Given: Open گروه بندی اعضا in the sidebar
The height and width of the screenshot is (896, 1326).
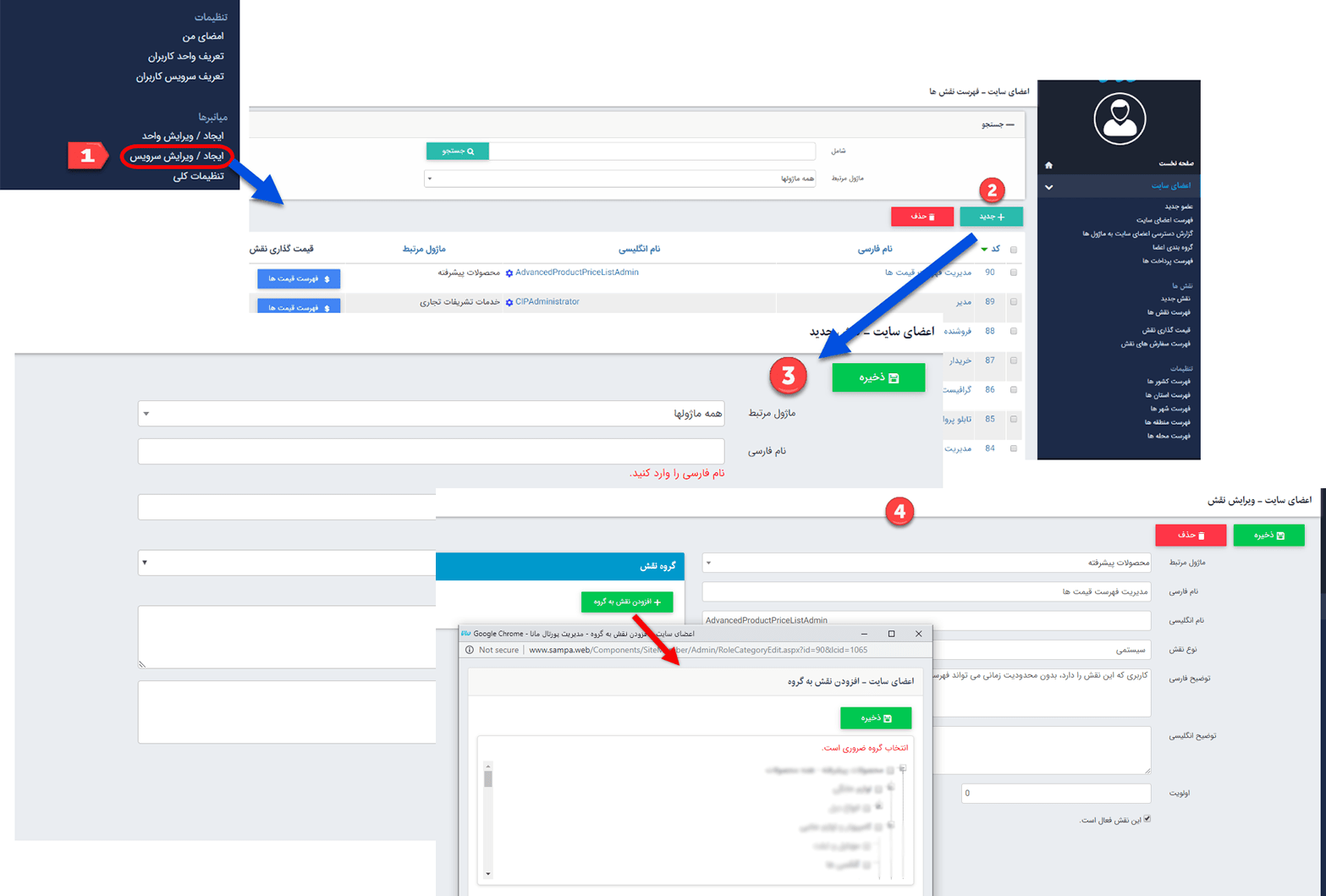Looking at the screenshot, I should pyautogui.click(x=1172, y=247).
